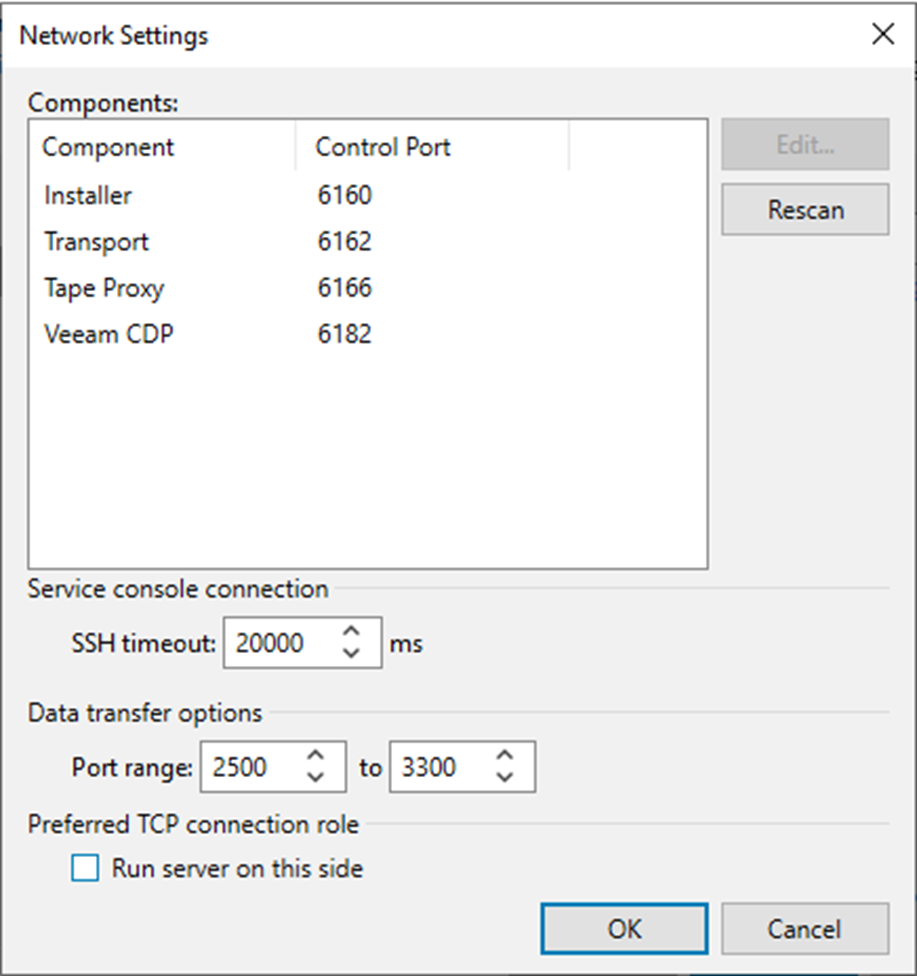Decrease SSH timeout with down arrow
This screenshot has width=917, height=976.
[x=352, y=653]
